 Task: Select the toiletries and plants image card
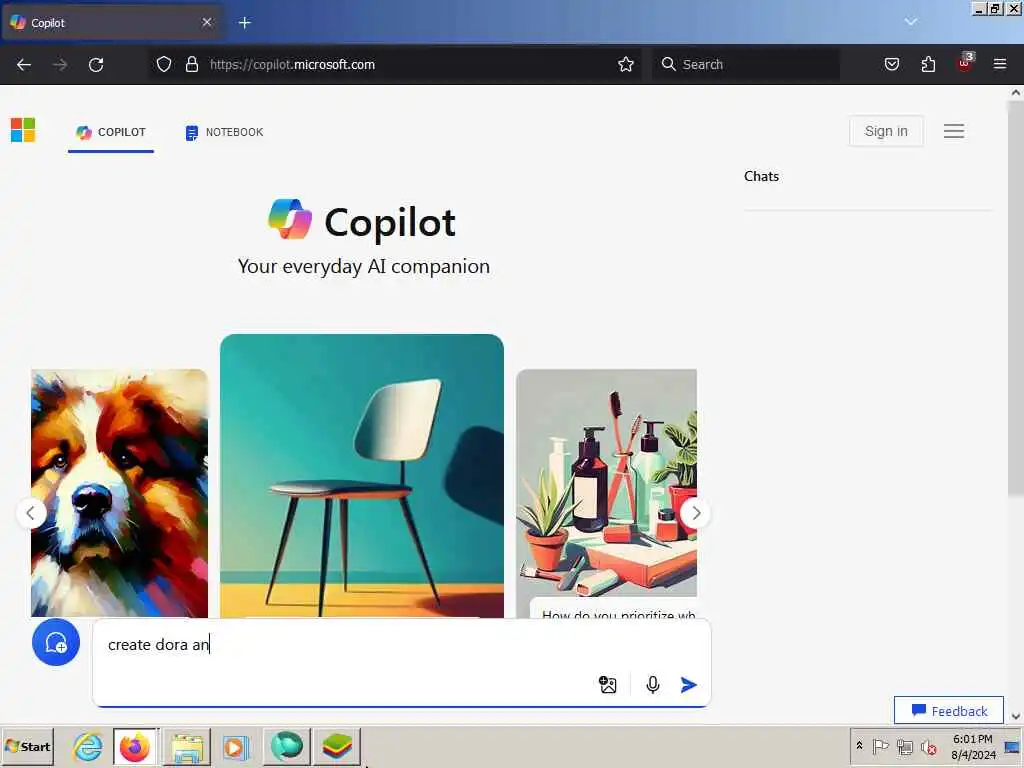click(606, 483)
